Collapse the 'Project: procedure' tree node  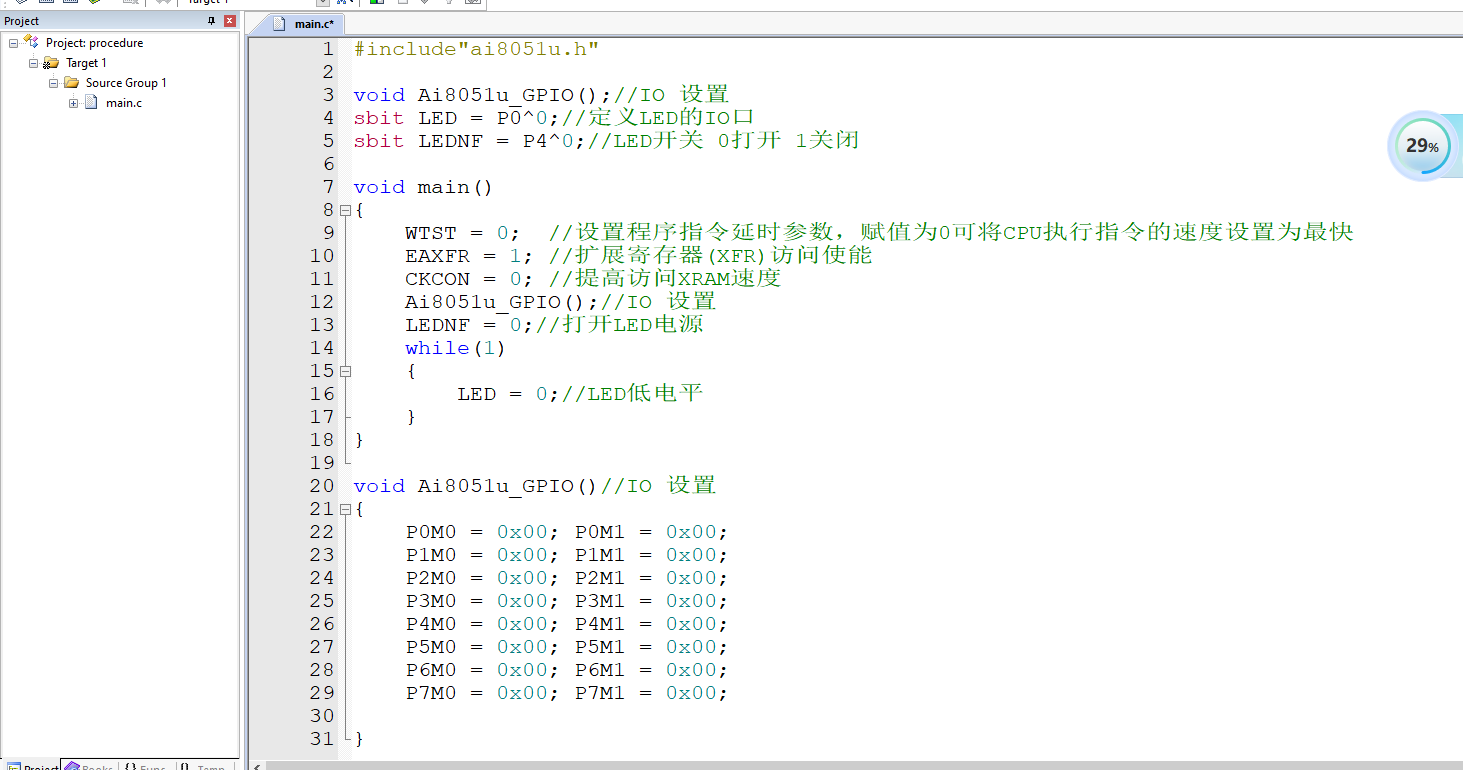14,43
